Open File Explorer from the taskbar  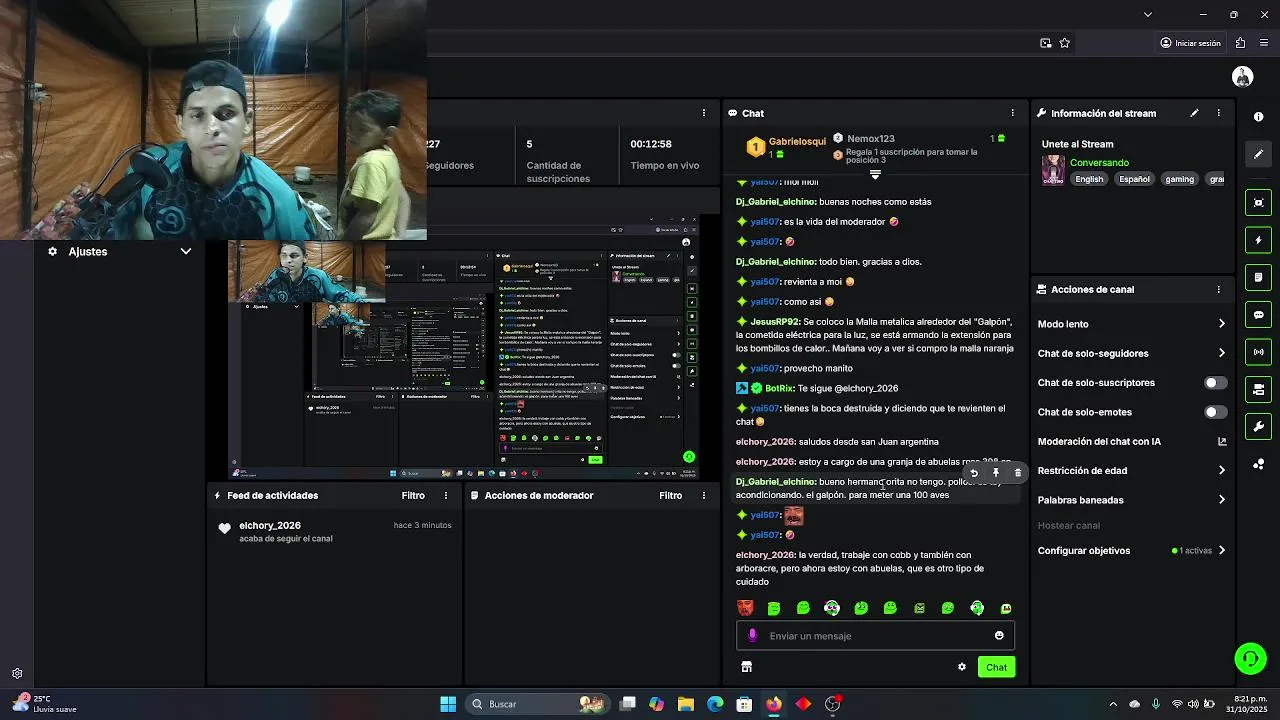[686, 704]
